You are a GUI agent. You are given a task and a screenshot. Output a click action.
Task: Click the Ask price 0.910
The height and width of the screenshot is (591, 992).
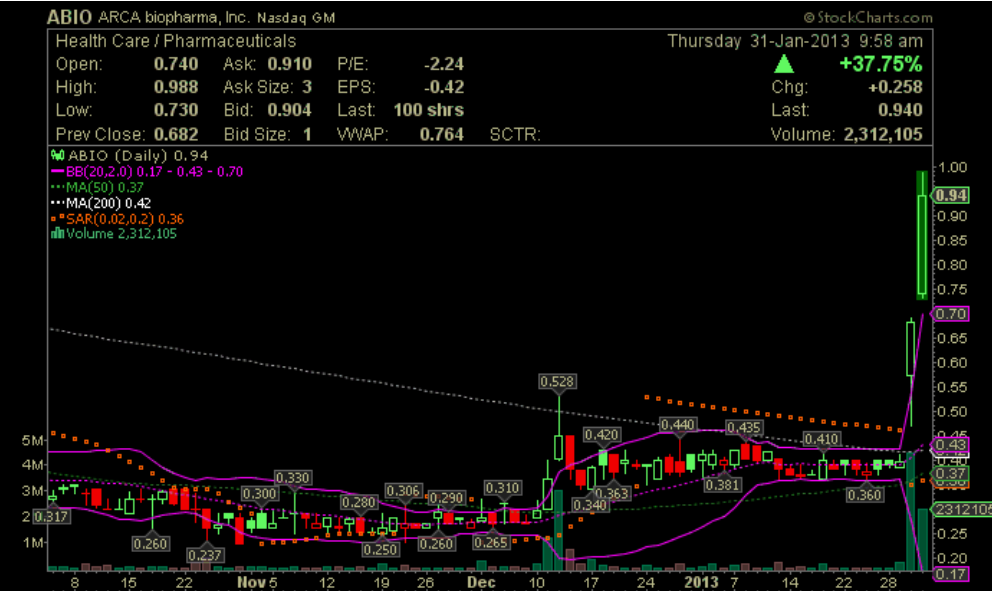tap(289, 64)
